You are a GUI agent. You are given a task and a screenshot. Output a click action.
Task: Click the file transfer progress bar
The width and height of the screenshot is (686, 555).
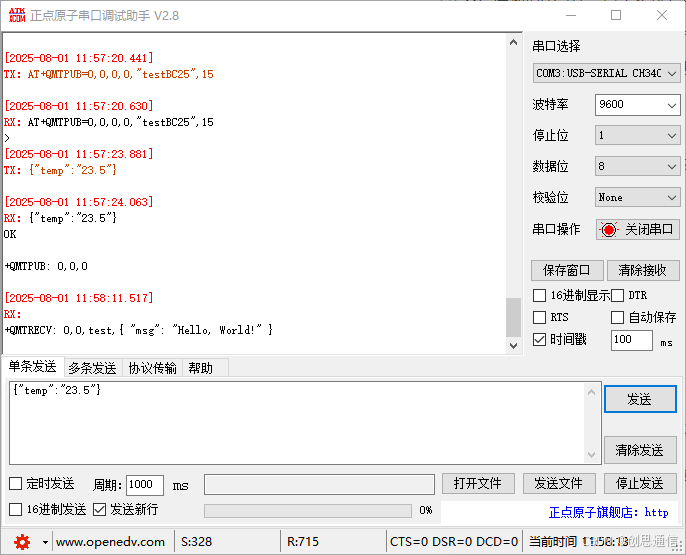(308, 511)
